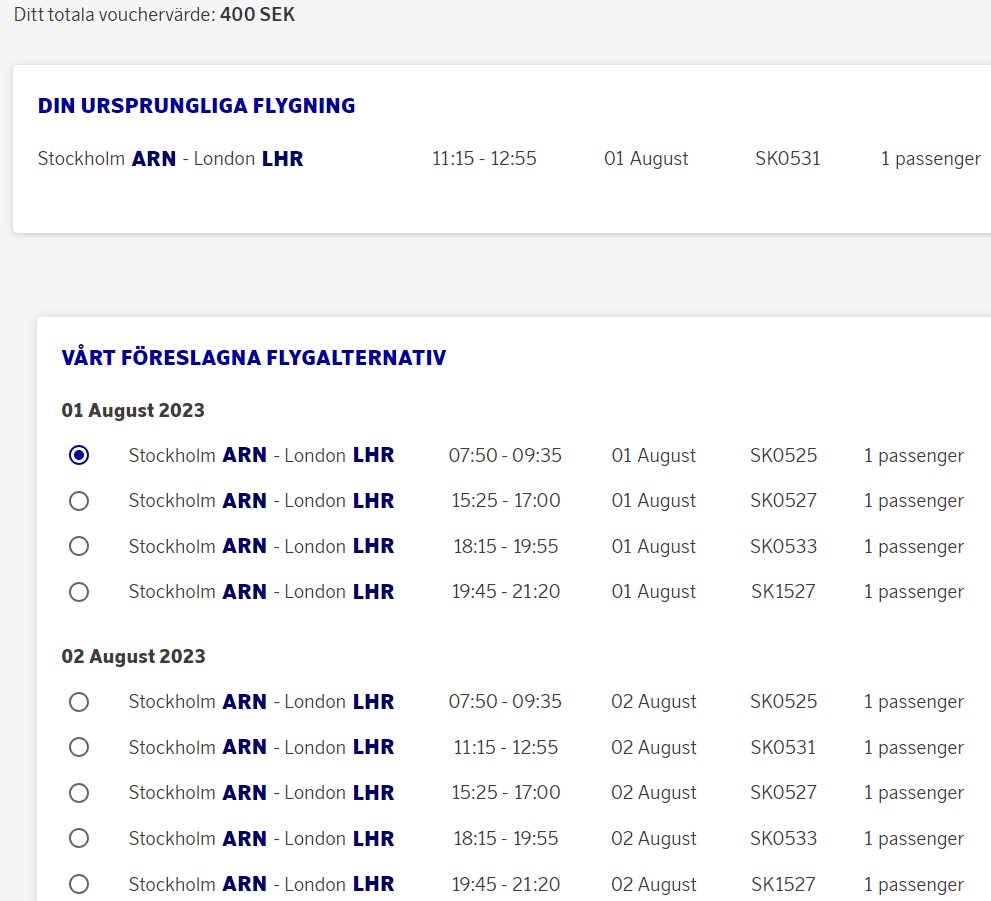The height and width of the screenshot is (901, 991).
Task: Pick the 15:25 flight radio on 02 August
Action: point(79,793)
